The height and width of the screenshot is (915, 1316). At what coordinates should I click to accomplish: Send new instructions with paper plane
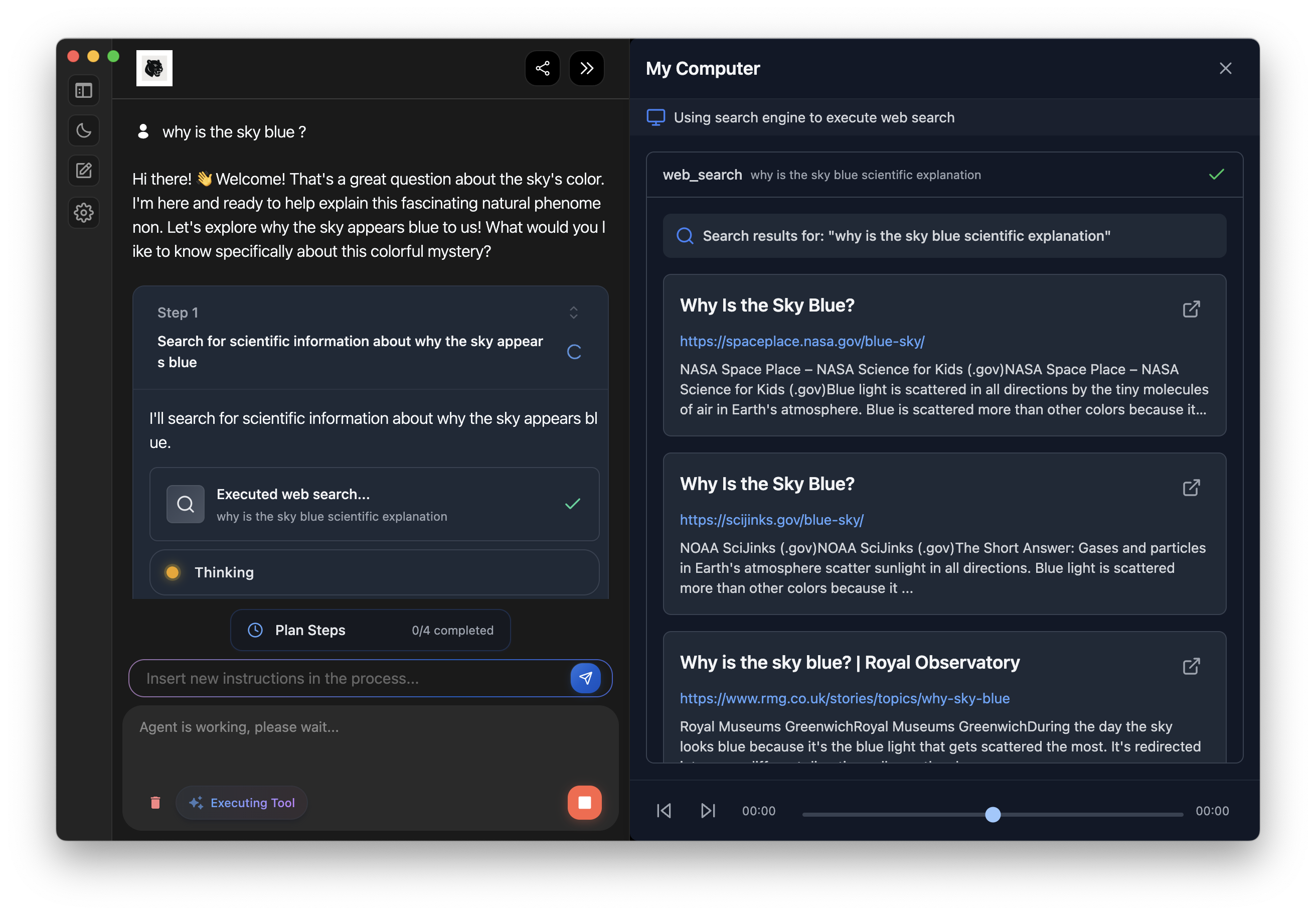click(585, 678)
